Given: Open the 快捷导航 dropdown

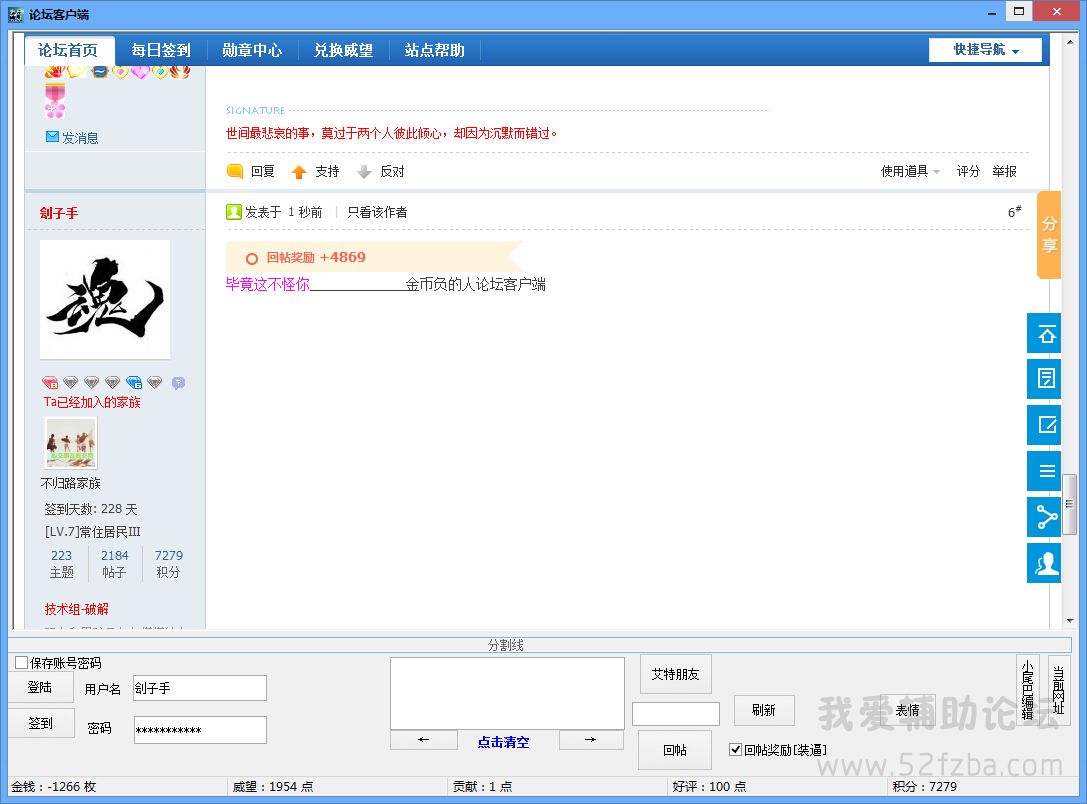Looking at the screenshot, I should click(x=985, y=50).
